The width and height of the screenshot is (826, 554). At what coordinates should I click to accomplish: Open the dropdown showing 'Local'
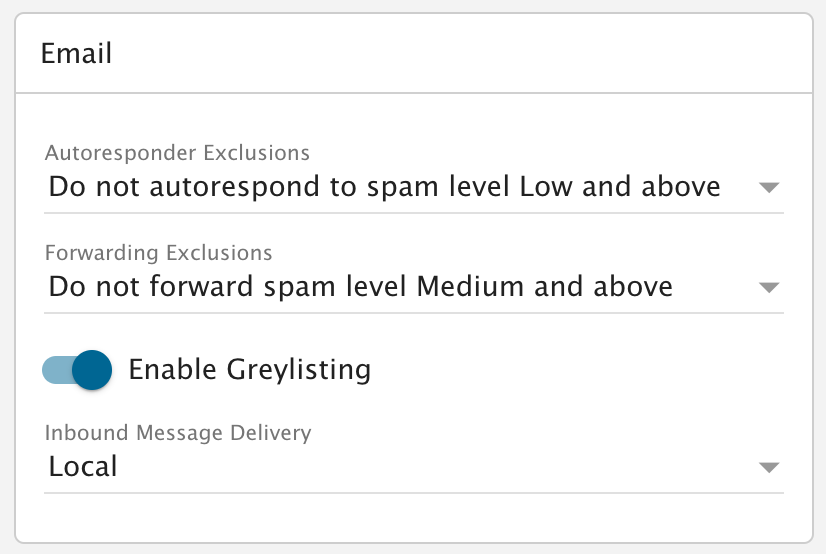(400, 467)
